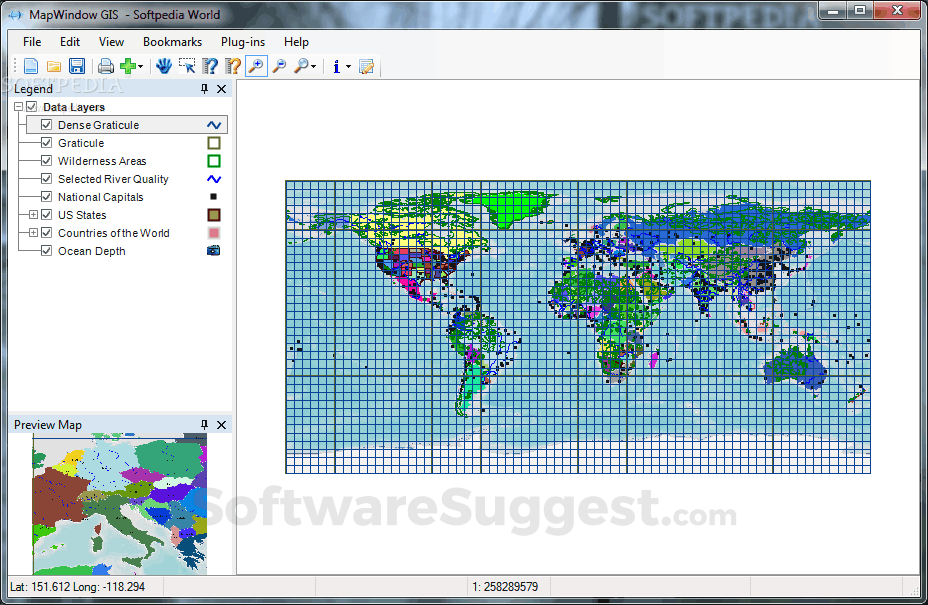Uncheck the Dense Graticule layer

[46, 125]
